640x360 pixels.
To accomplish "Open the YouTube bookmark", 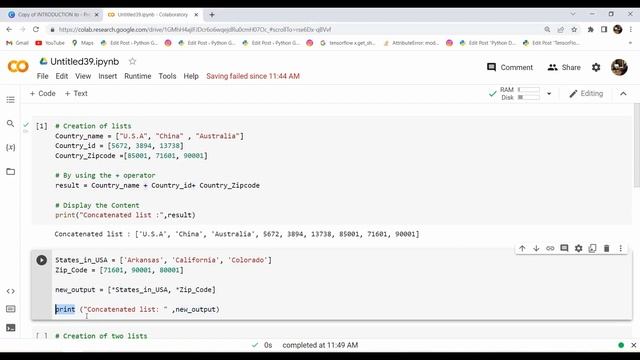I will pyautogui.click(x=50, y=43).
